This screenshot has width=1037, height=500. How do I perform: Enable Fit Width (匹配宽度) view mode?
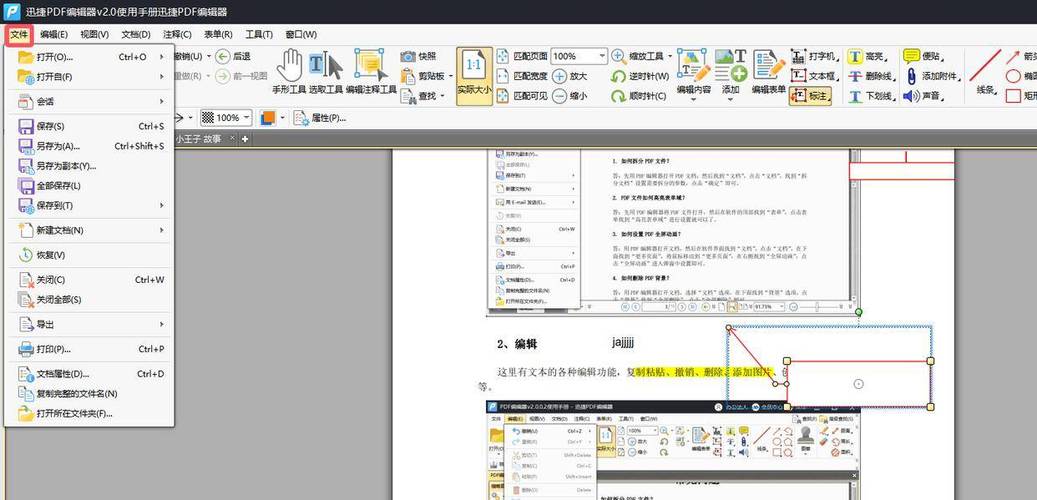click(522, 76)
